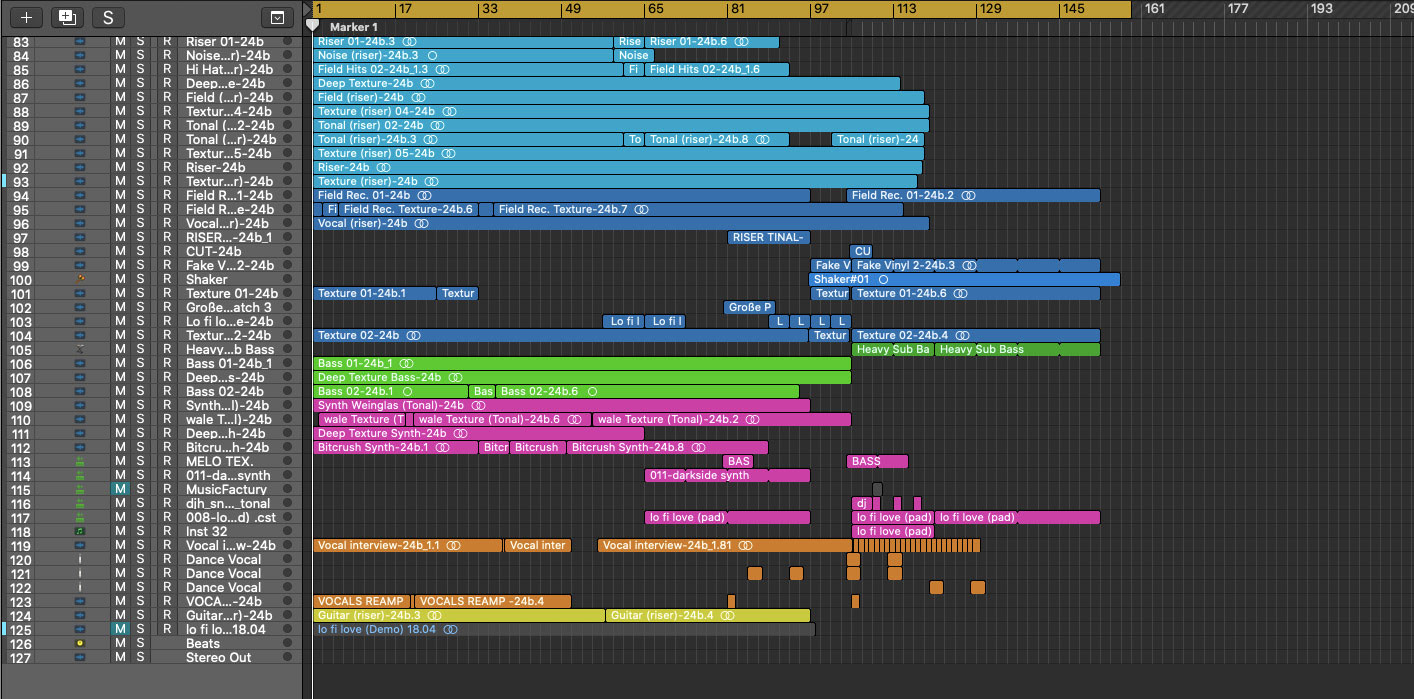Select the Shaker#01 region
Screen dimensions: 1414x699
click(x=964, y=280)
